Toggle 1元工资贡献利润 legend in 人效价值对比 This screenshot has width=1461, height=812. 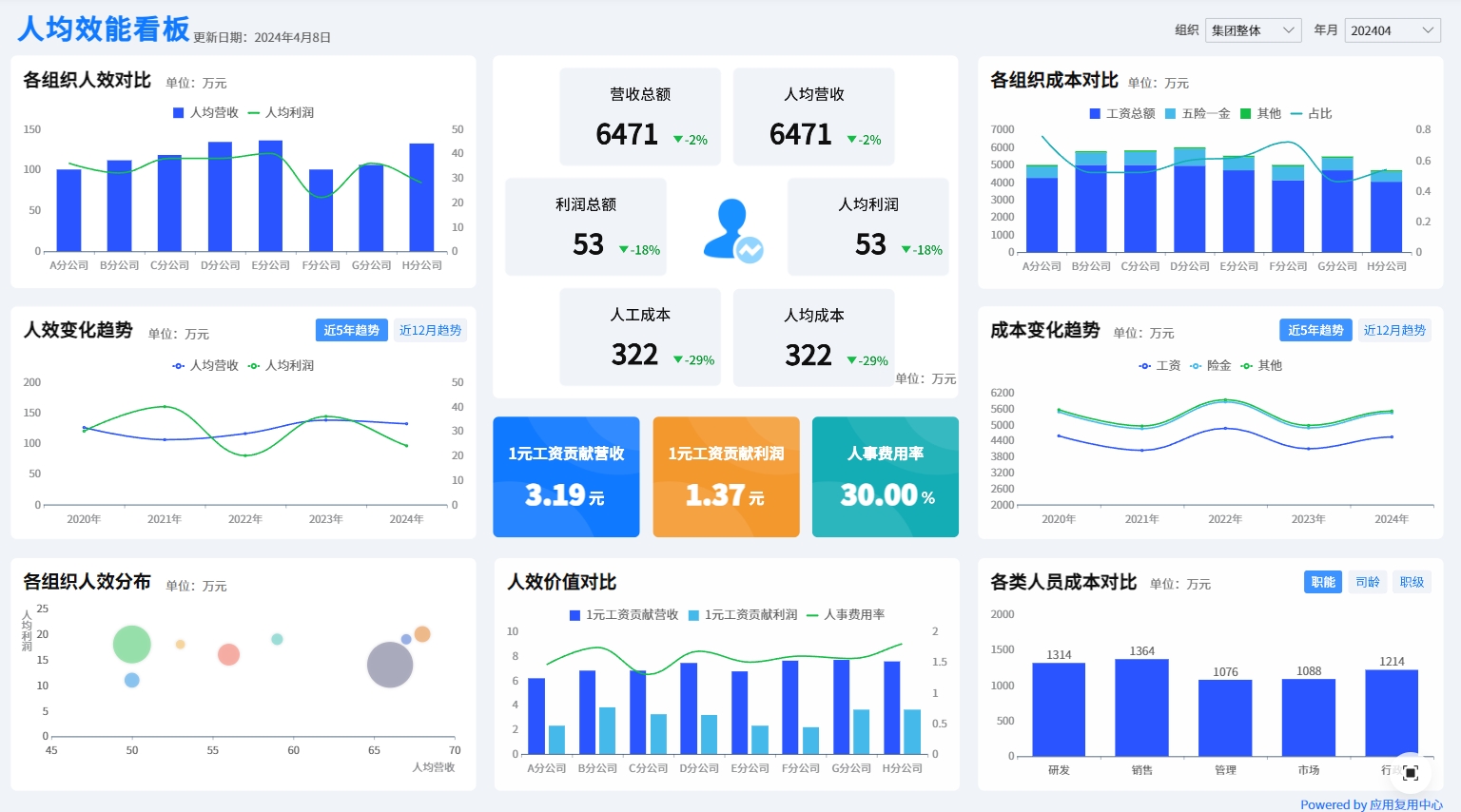pos(743,615)
